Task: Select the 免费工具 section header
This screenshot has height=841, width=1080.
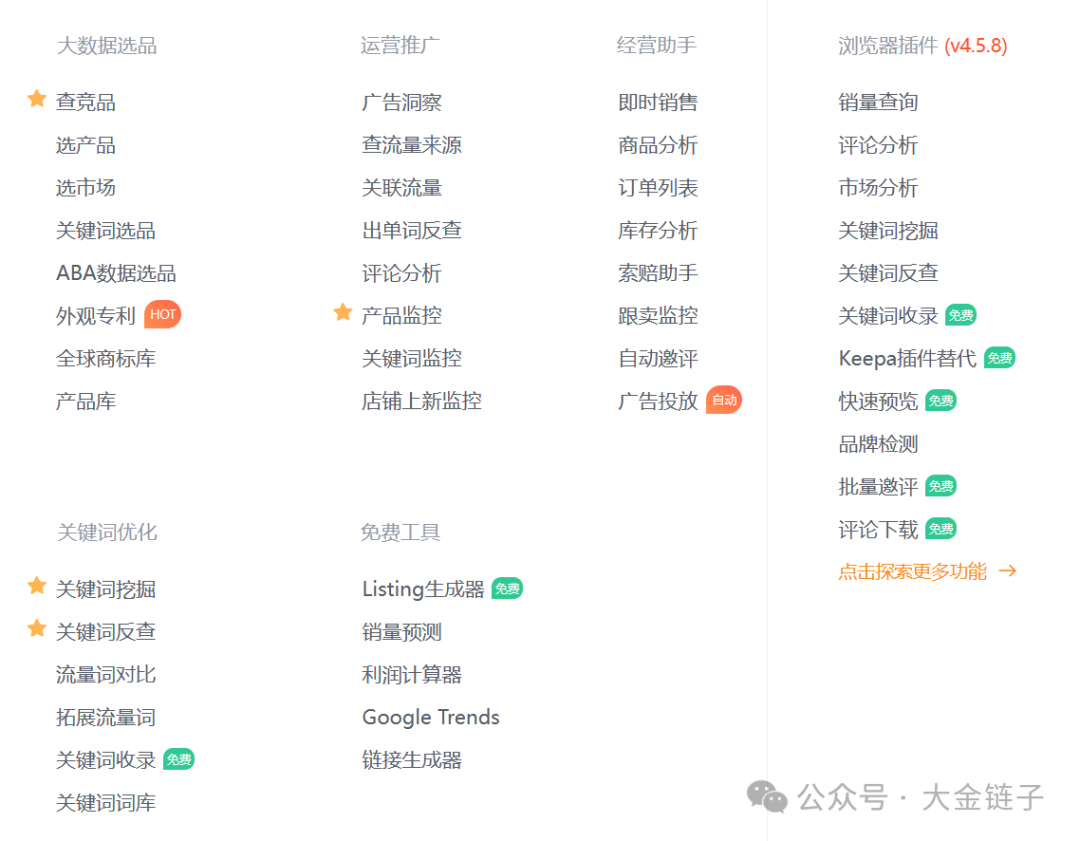Action: click(x=400, y=531)
